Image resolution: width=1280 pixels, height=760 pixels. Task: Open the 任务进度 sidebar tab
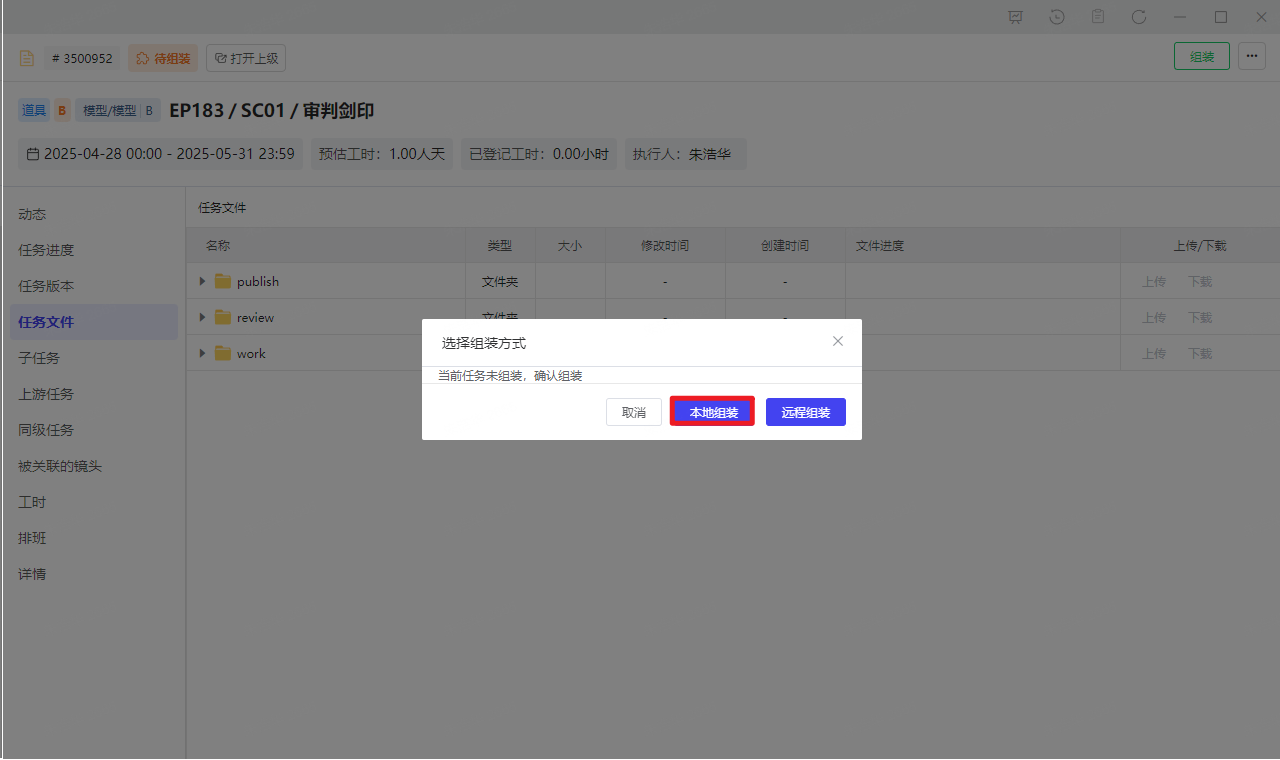click(46, 250)
